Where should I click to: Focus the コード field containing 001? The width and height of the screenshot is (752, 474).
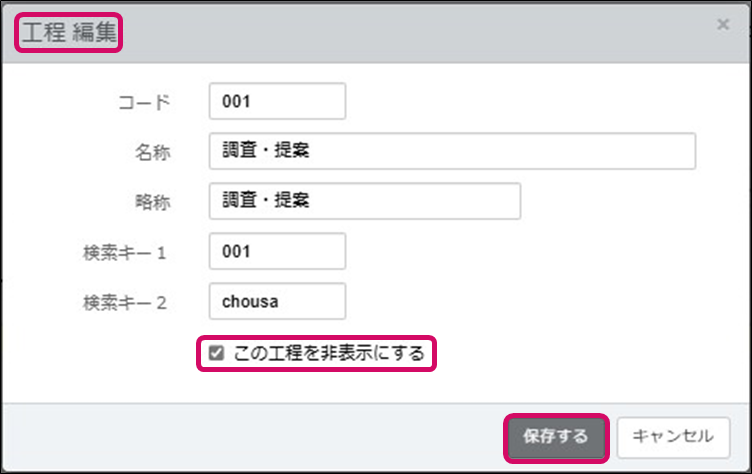(x=277, y=101)
